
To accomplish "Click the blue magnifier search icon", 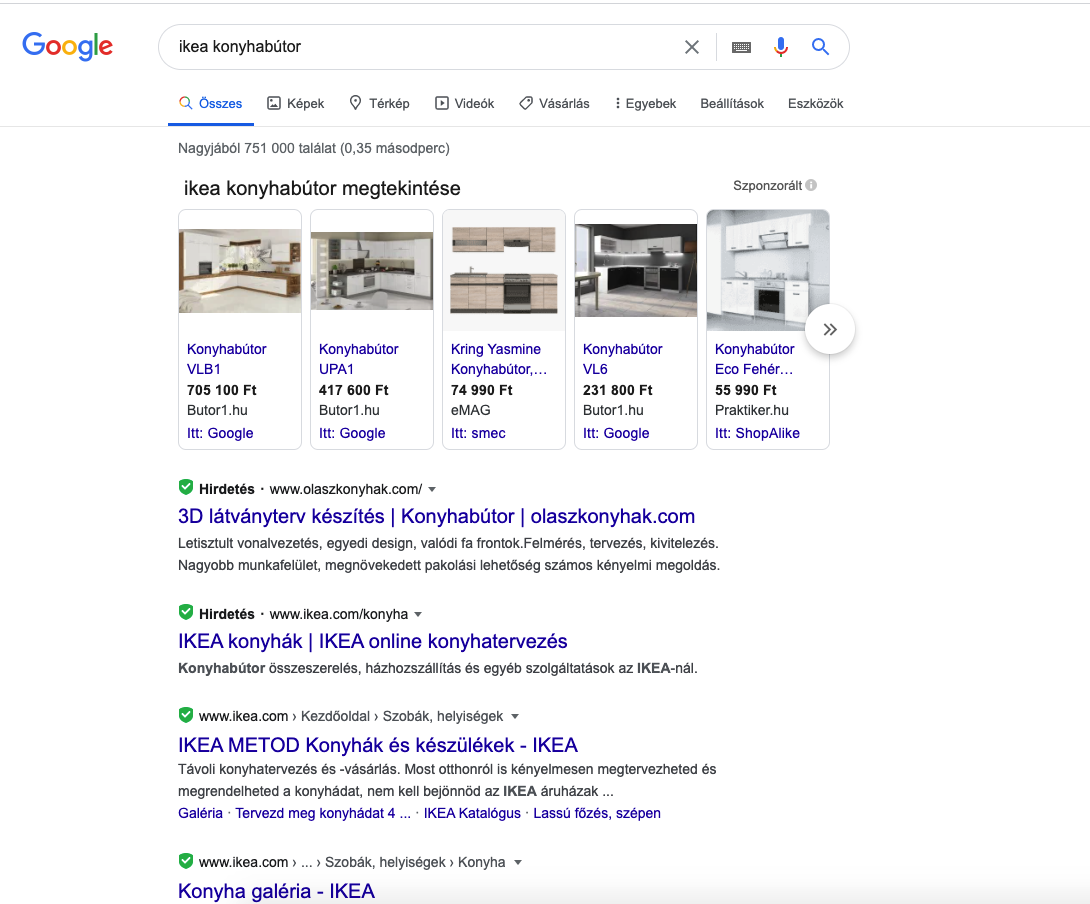I will (x=820, y=47).
